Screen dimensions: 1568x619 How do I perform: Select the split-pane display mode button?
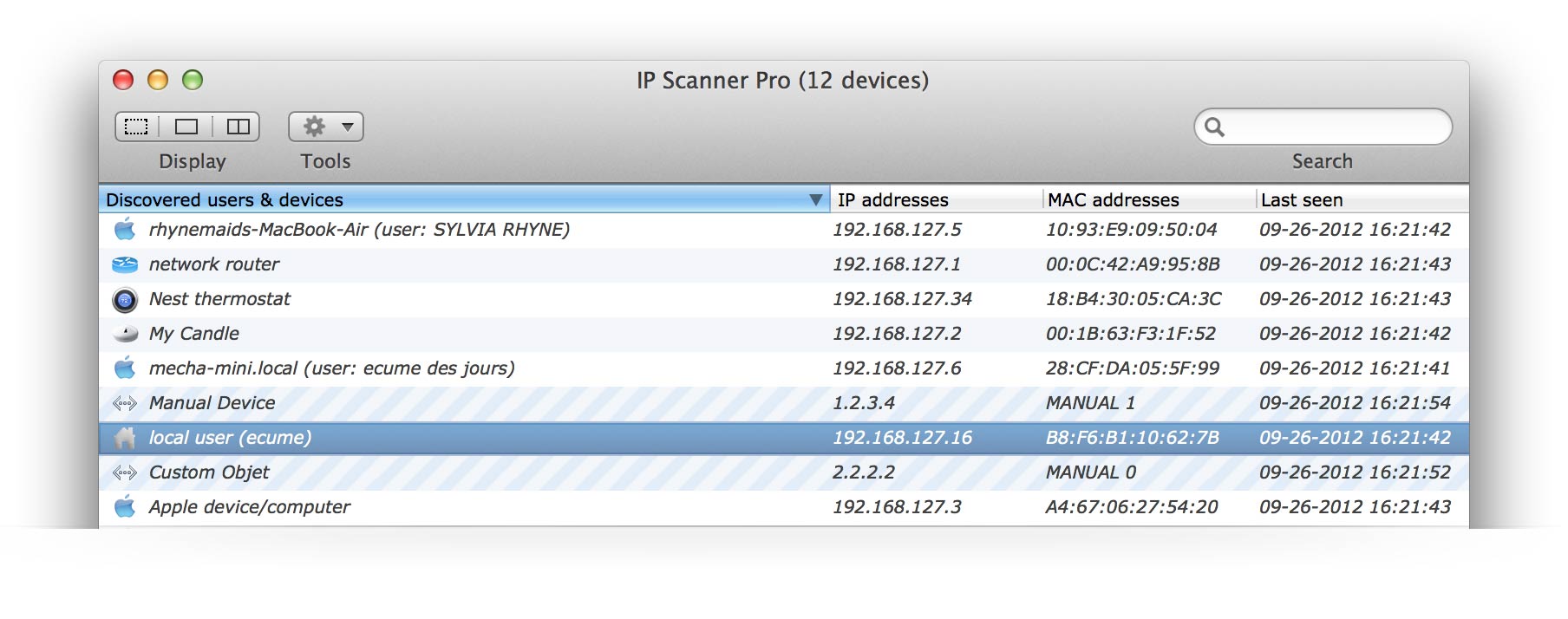click(237, 127)
